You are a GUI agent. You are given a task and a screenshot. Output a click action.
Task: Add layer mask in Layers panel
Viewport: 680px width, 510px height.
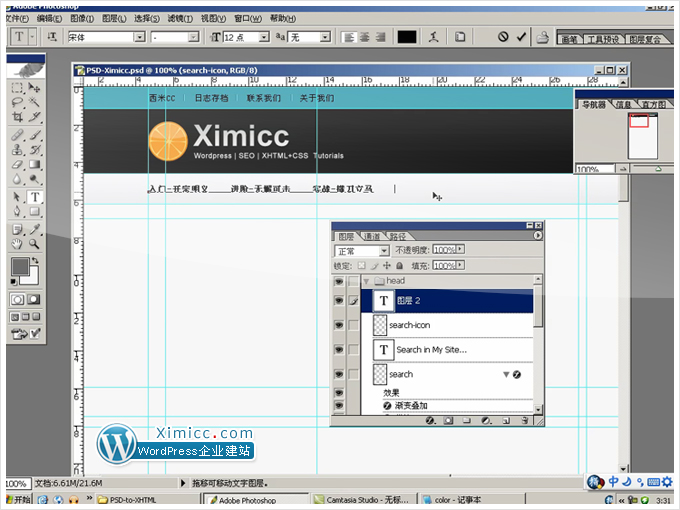point(449,420)
